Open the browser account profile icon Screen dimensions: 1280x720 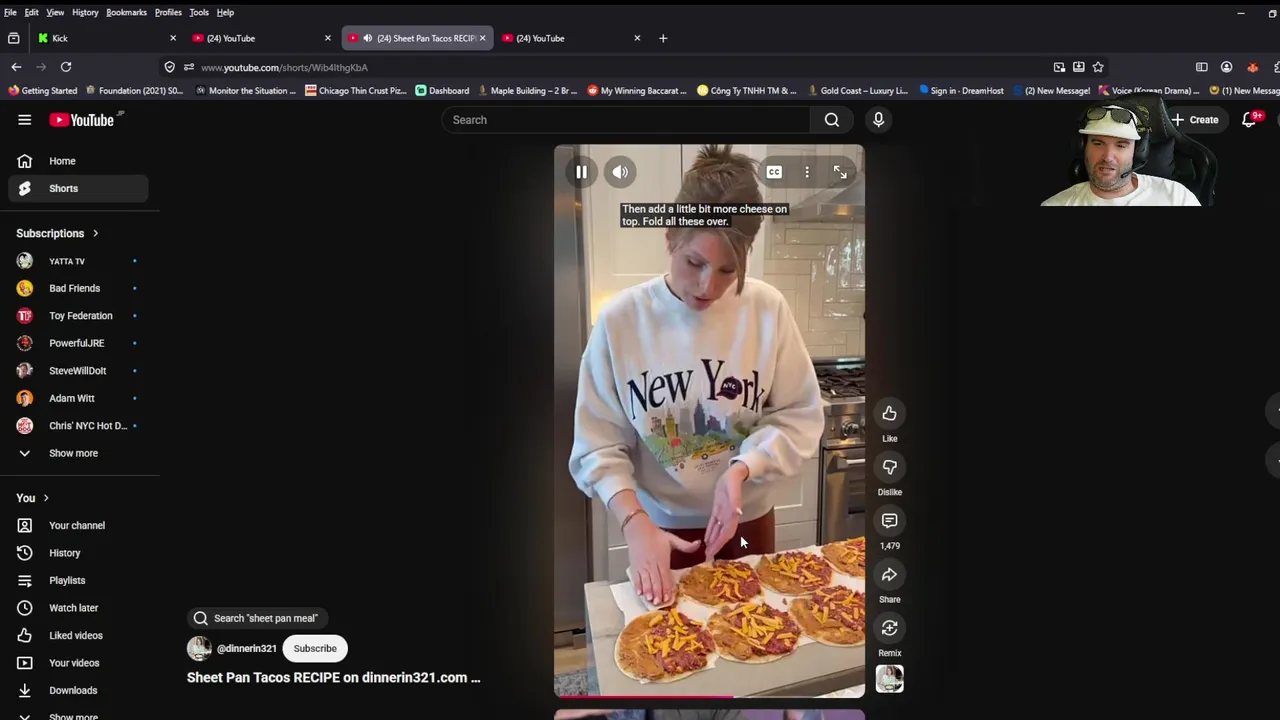[1226, 67]
